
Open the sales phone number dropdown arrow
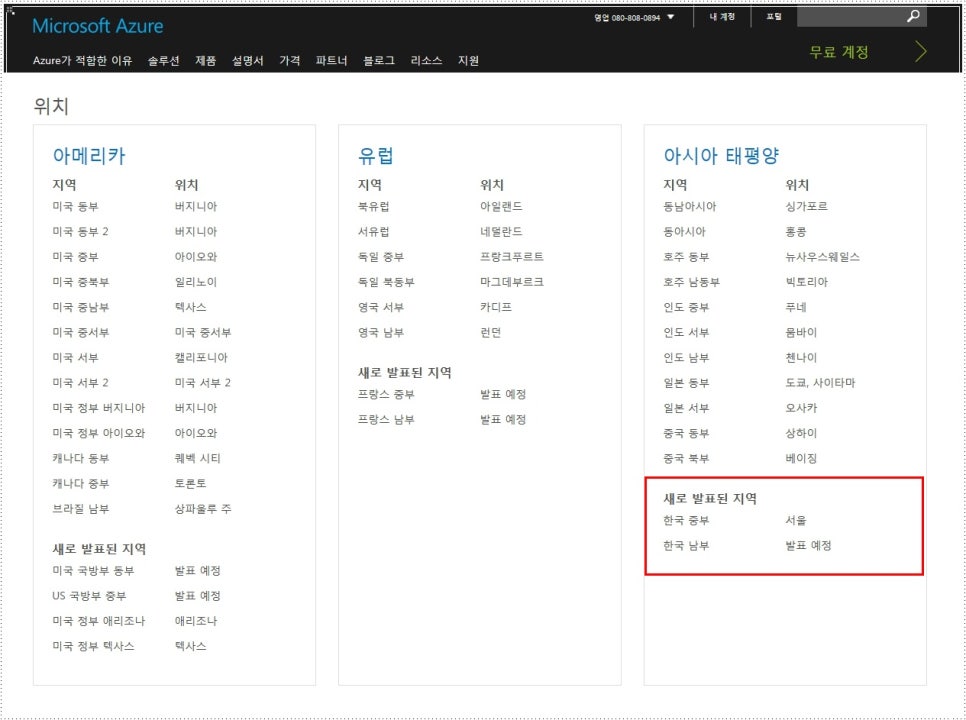click(x=670, y=17)
